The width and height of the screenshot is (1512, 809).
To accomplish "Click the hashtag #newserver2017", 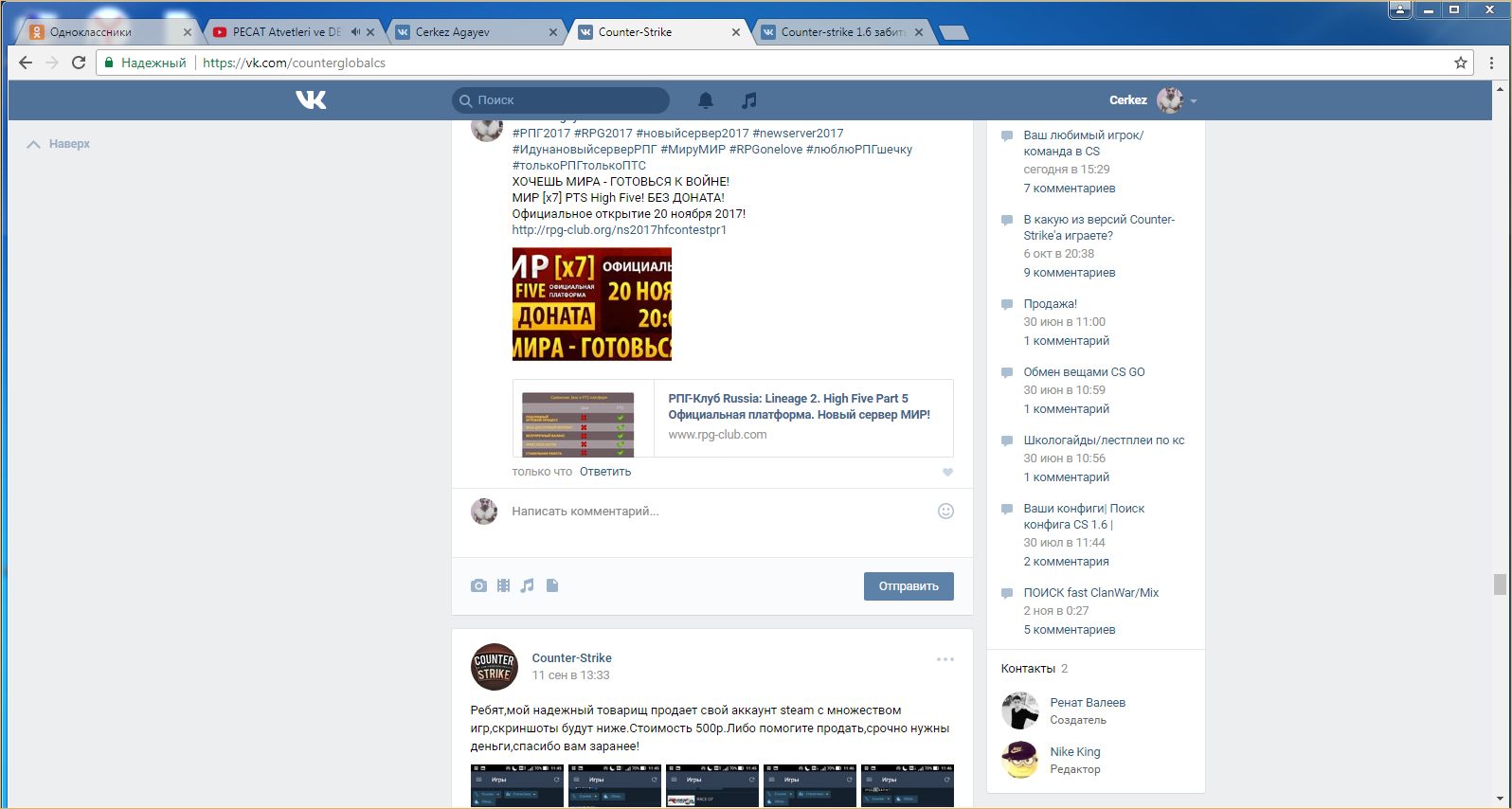I will click(x=798, y=134).
